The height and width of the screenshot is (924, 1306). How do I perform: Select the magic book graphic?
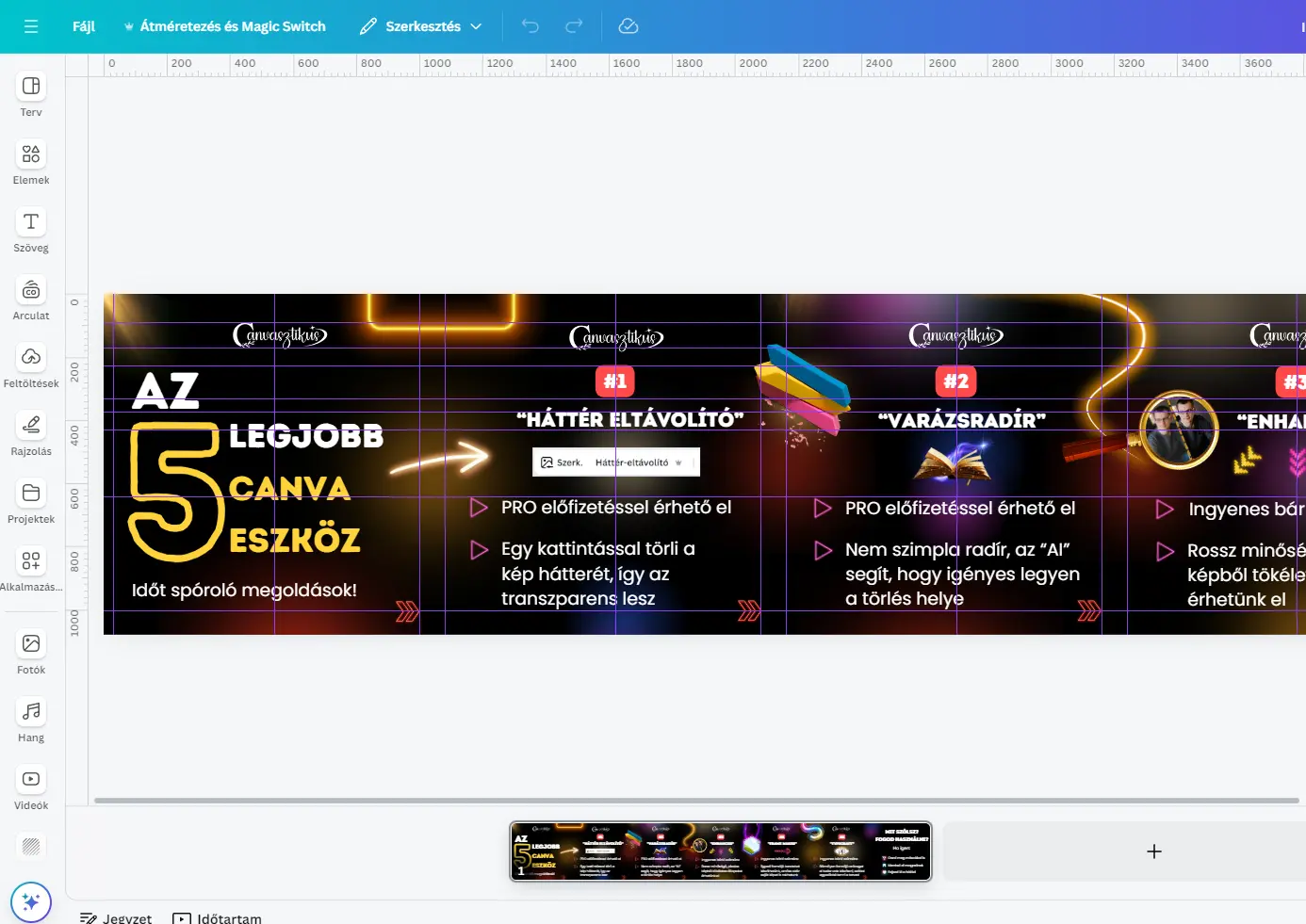(952, 462)
